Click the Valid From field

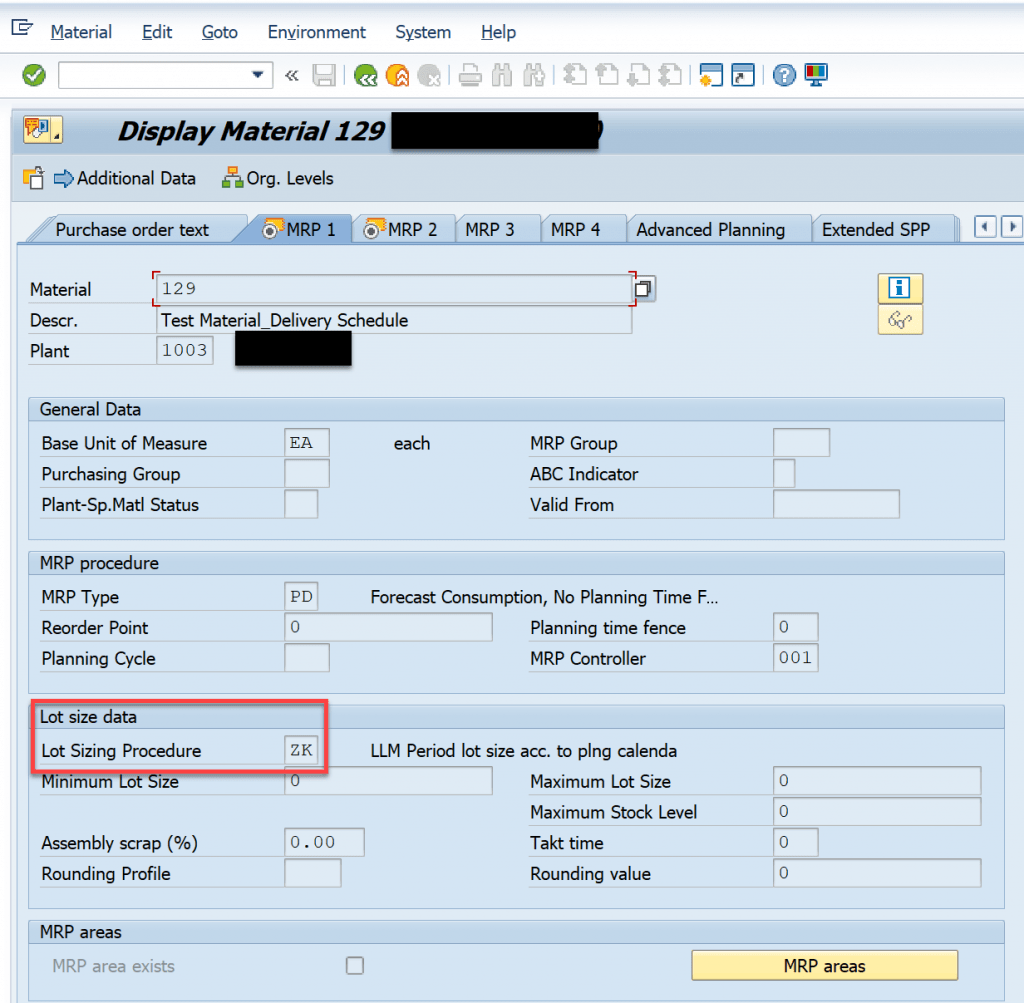click(x=836, y=504)
